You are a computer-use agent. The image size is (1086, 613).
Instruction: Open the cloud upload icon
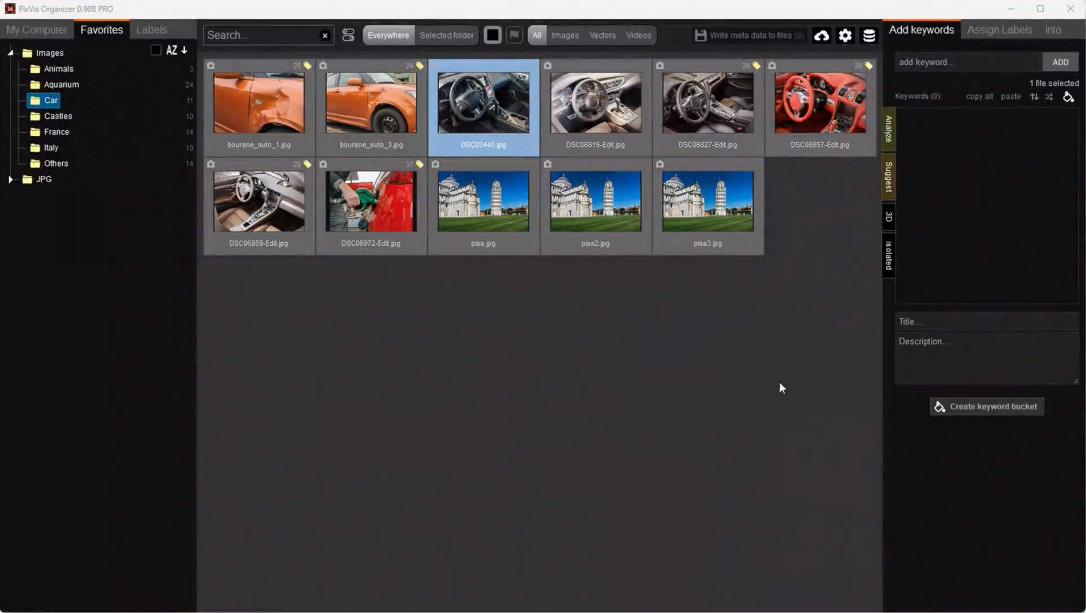[x=821, y=35]
